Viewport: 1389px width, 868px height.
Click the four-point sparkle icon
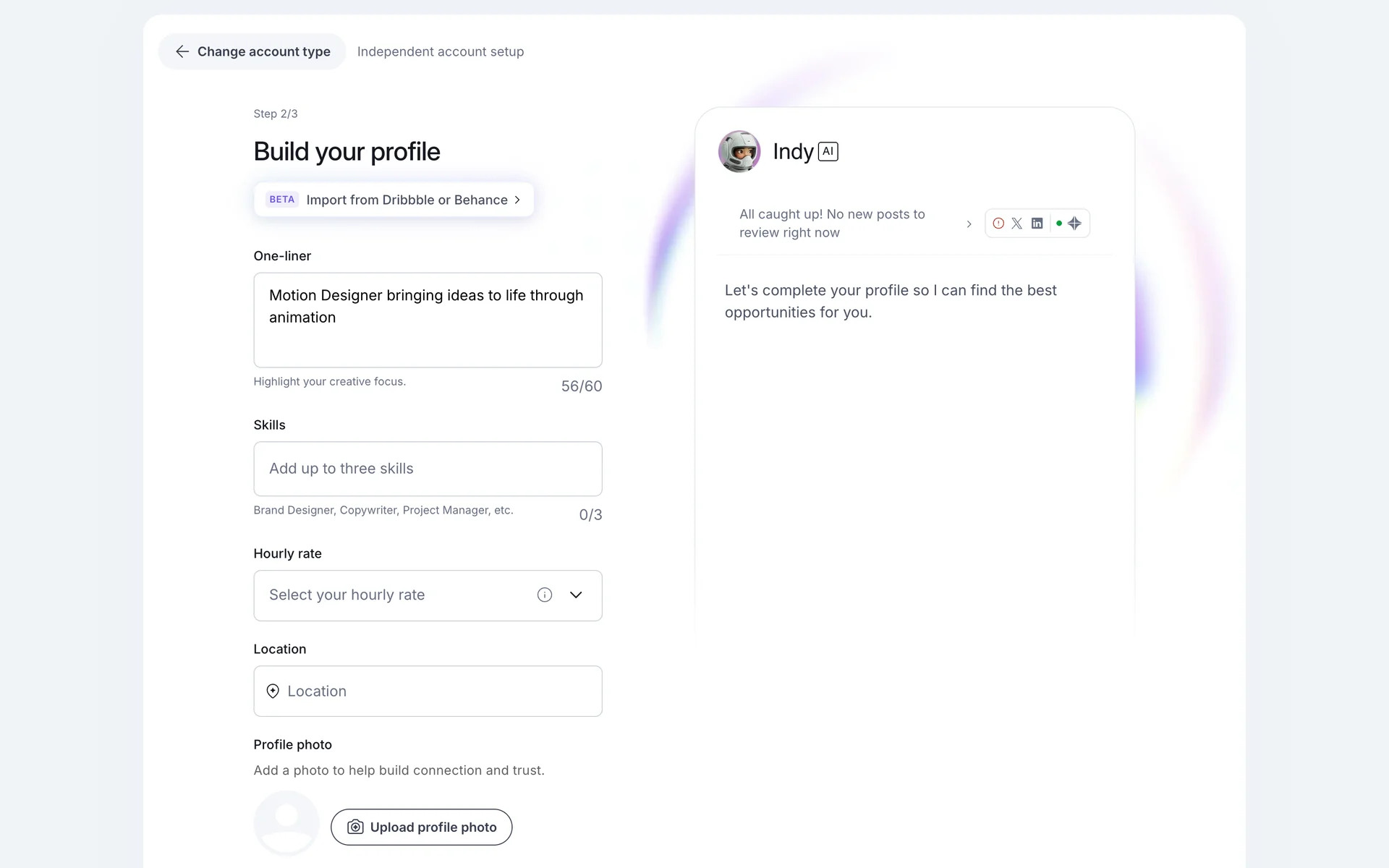click(x=1075, y=224)
